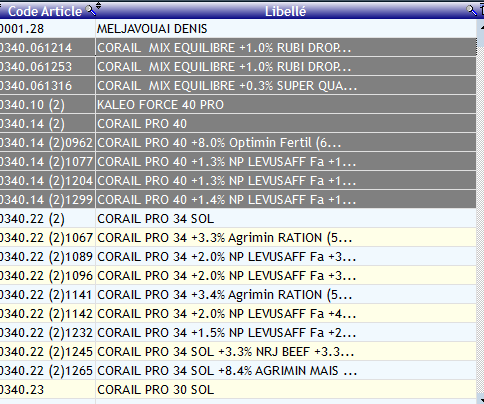484x404 pixels.
Task: Select CORAIL PRO 40 +8.0% Optimin Fertil row
Action: pos(238,143)
